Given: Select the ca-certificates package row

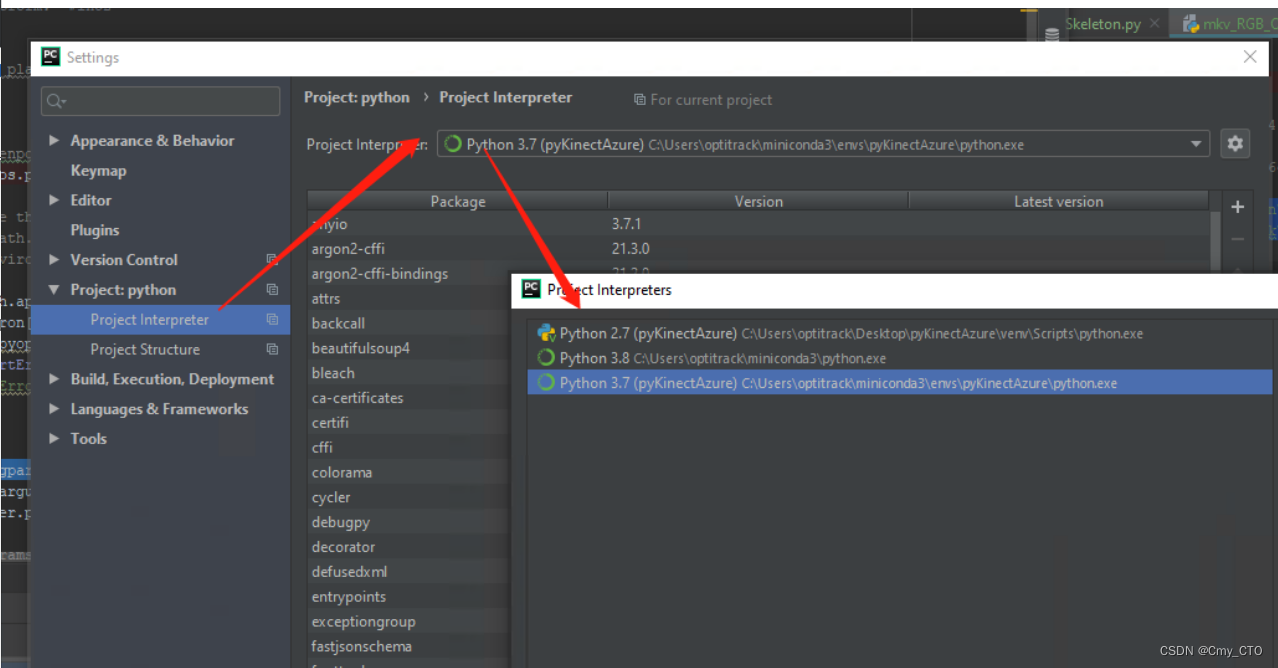Looking at the screenshot, I should pyautogui.click(x=409, y=398).
